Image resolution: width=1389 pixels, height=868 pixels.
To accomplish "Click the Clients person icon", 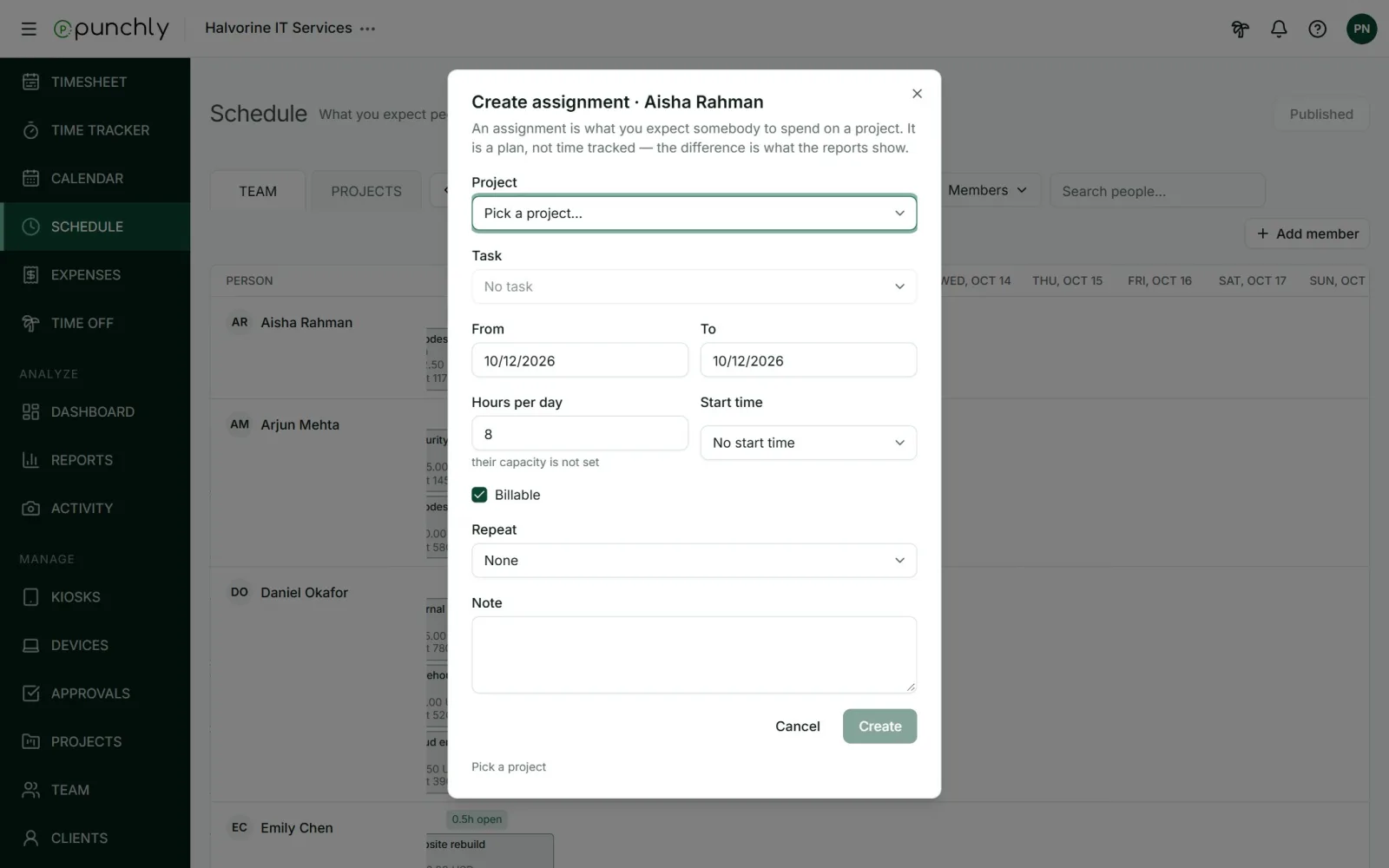I will coord(30,838).
